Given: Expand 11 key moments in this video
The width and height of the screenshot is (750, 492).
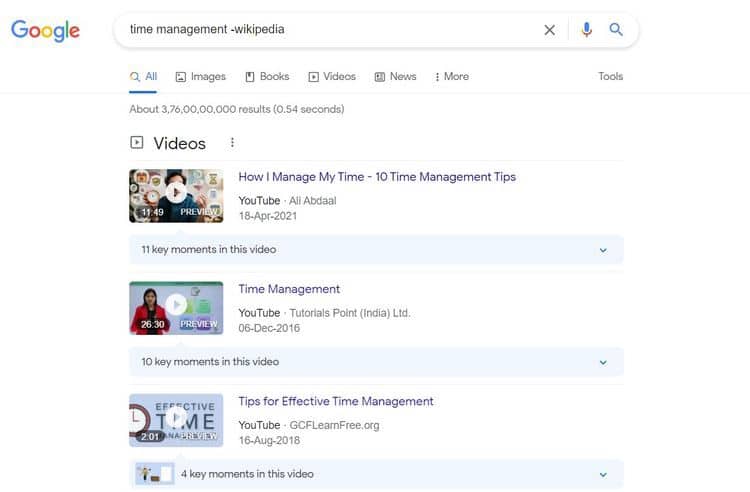Looking at the screenshot, I should pyautogui.click(x=376, y=249).
